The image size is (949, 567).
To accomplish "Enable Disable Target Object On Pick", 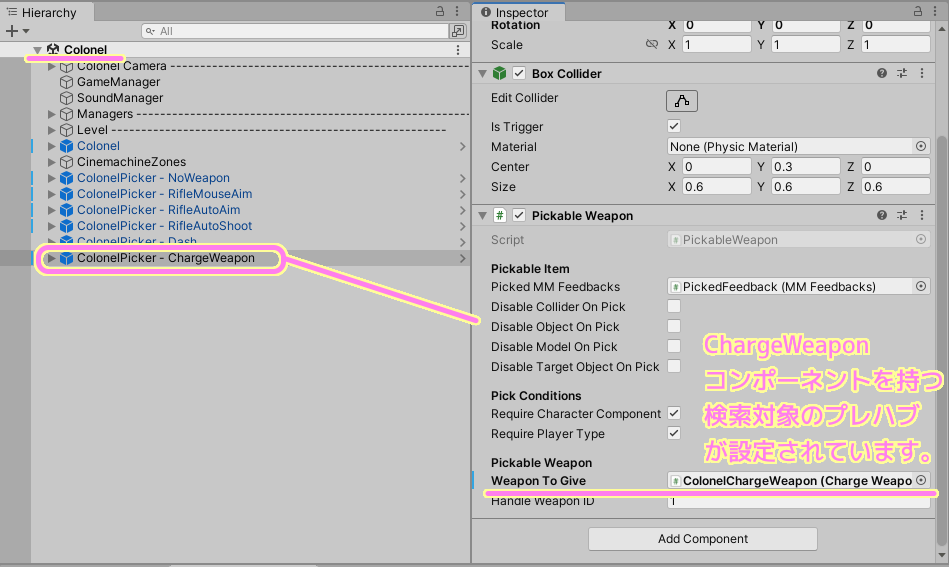I will tap(674, 366).
